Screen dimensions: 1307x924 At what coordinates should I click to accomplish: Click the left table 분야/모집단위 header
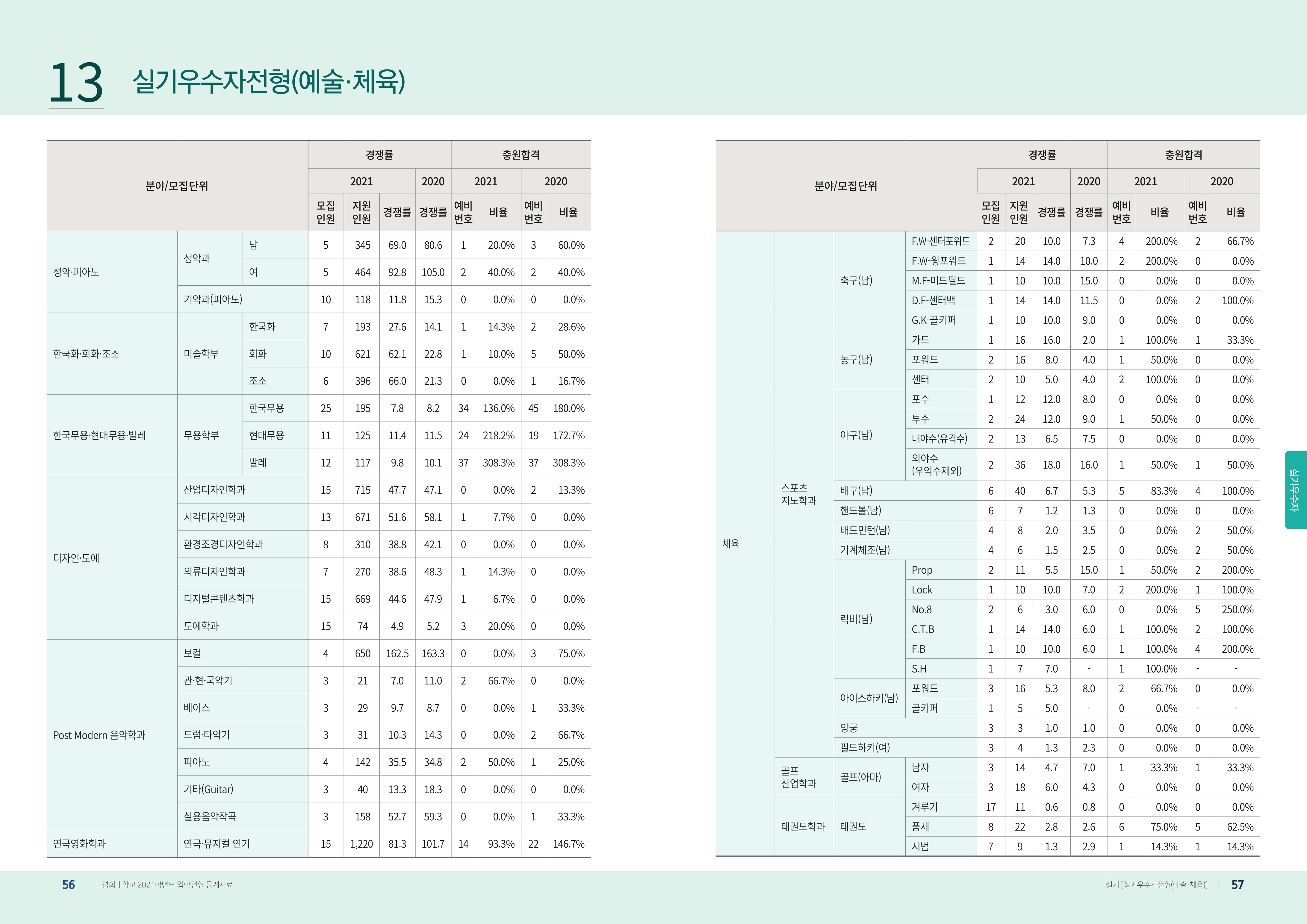177,186
